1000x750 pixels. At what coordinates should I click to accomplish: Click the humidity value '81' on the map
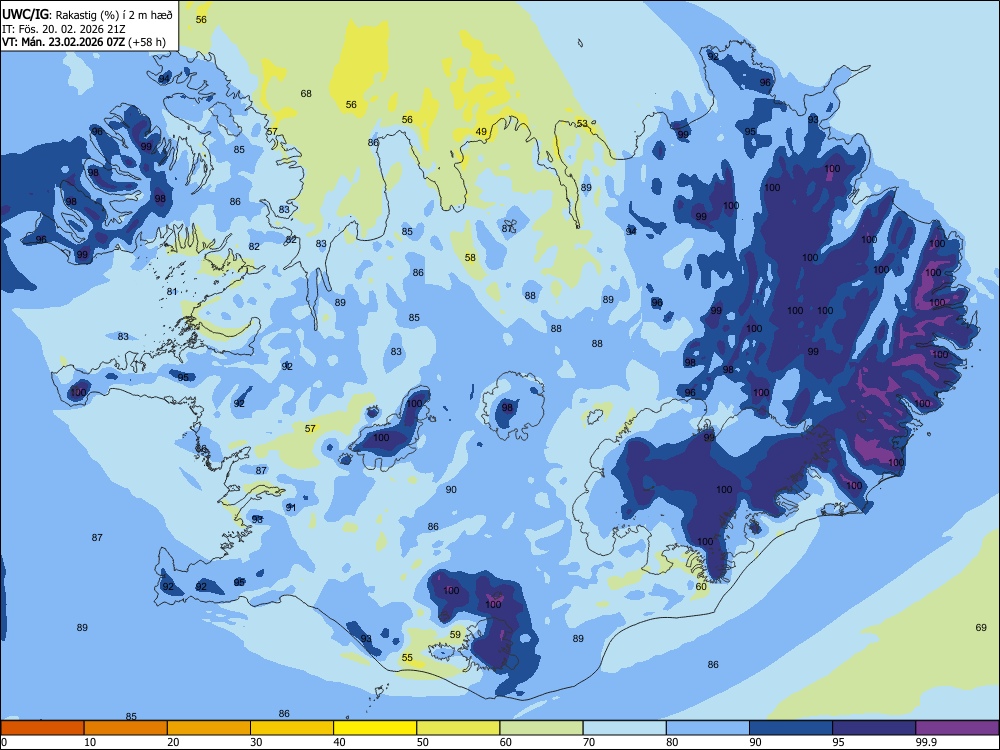point(172,291)
